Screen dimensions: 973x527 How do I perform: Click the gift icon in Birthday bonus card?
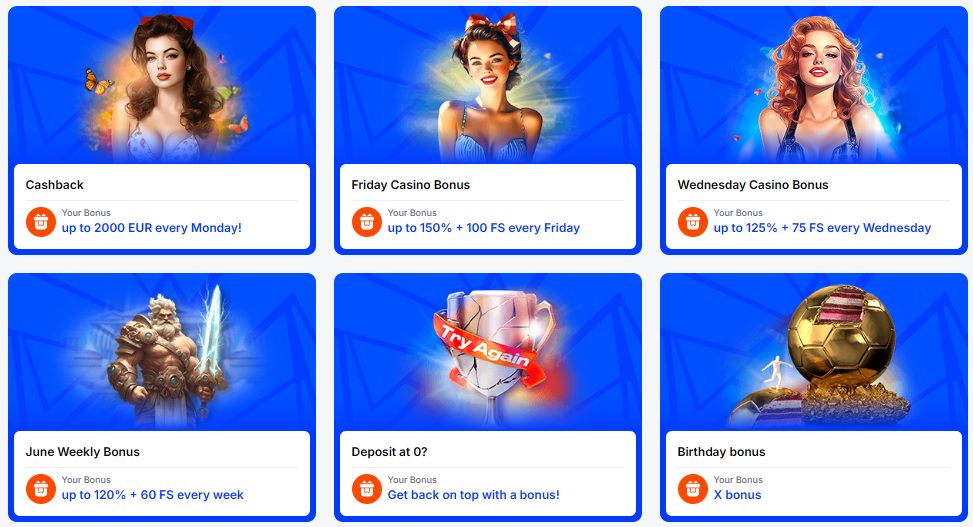(693, 489)
